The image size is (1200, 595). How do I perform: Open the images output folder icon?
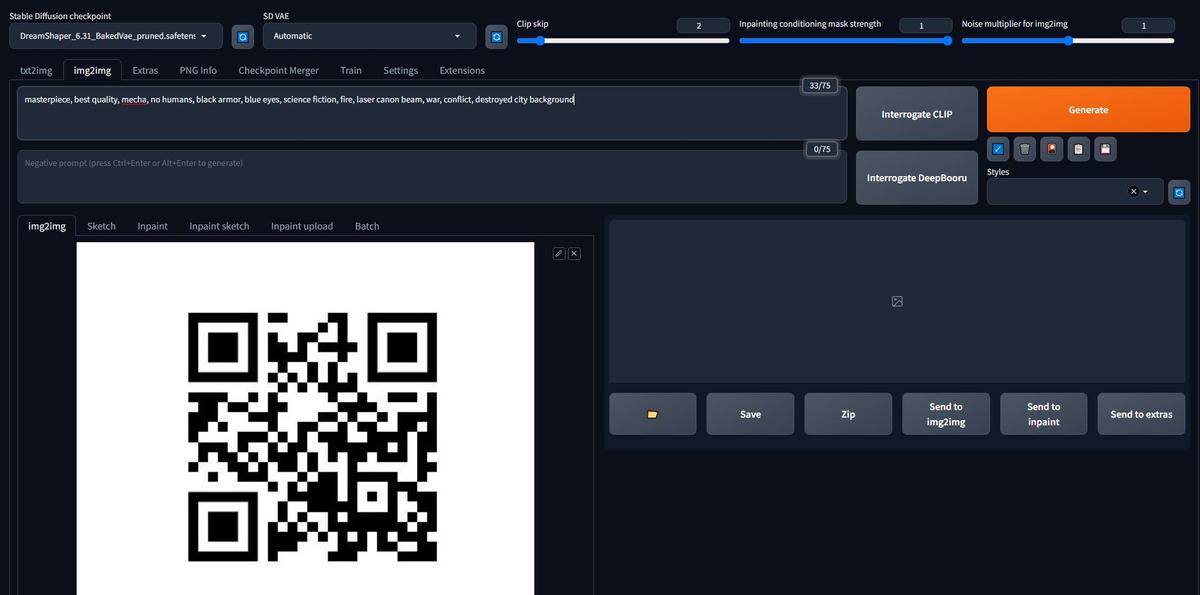(x=652, y=413)
